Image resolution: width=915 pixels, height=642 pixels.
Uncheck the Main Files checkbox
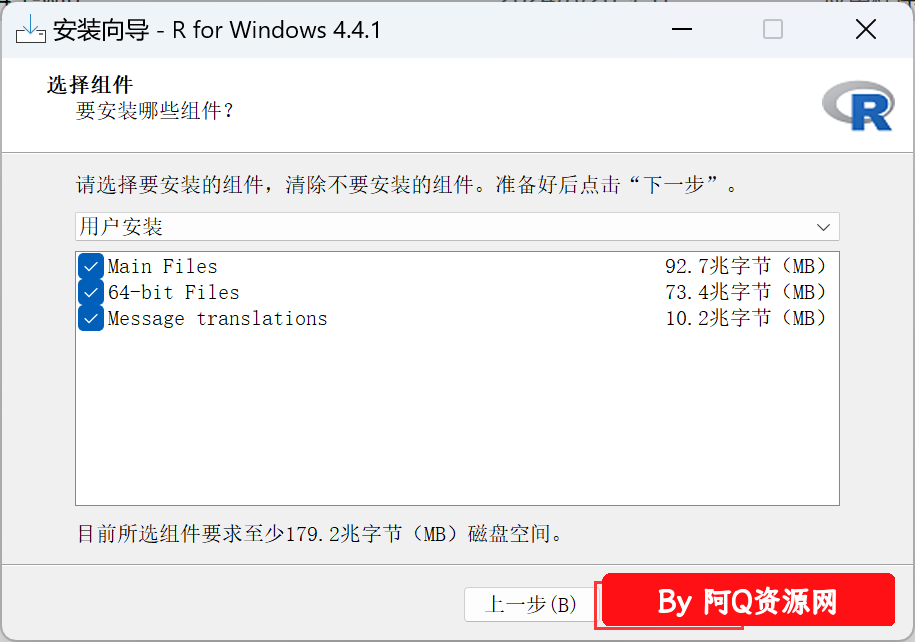click(x=90, y=267)
